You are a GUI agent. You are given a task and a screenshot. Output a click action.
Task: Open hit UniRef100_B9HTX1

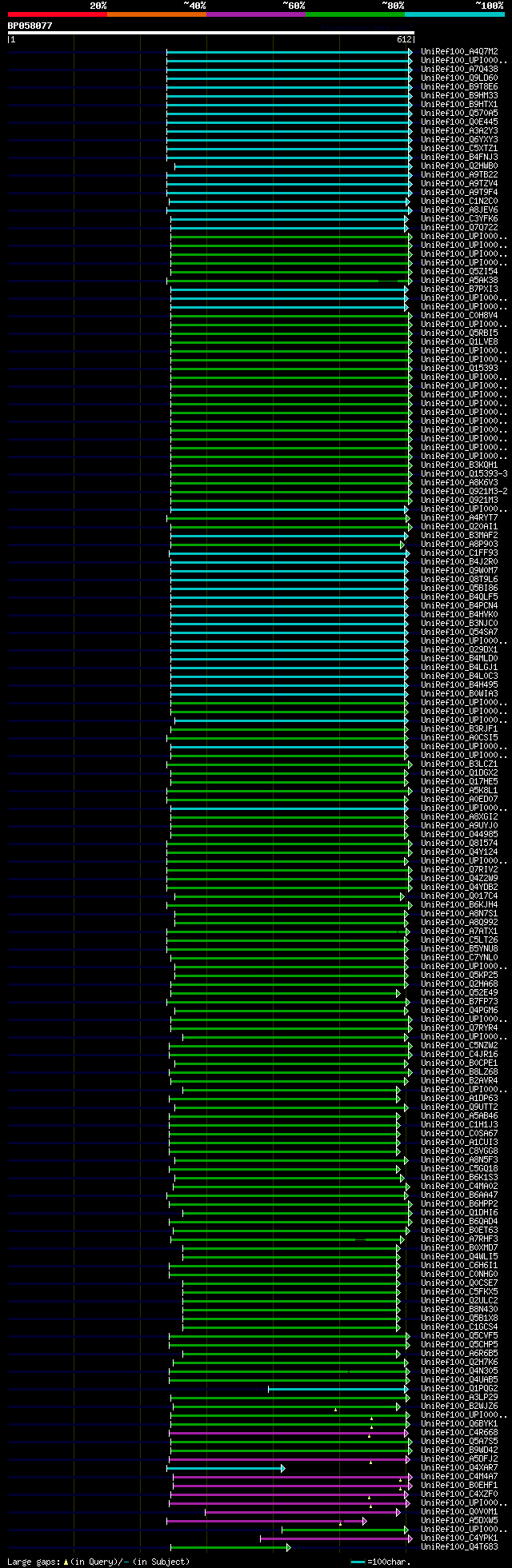point(459,105)
